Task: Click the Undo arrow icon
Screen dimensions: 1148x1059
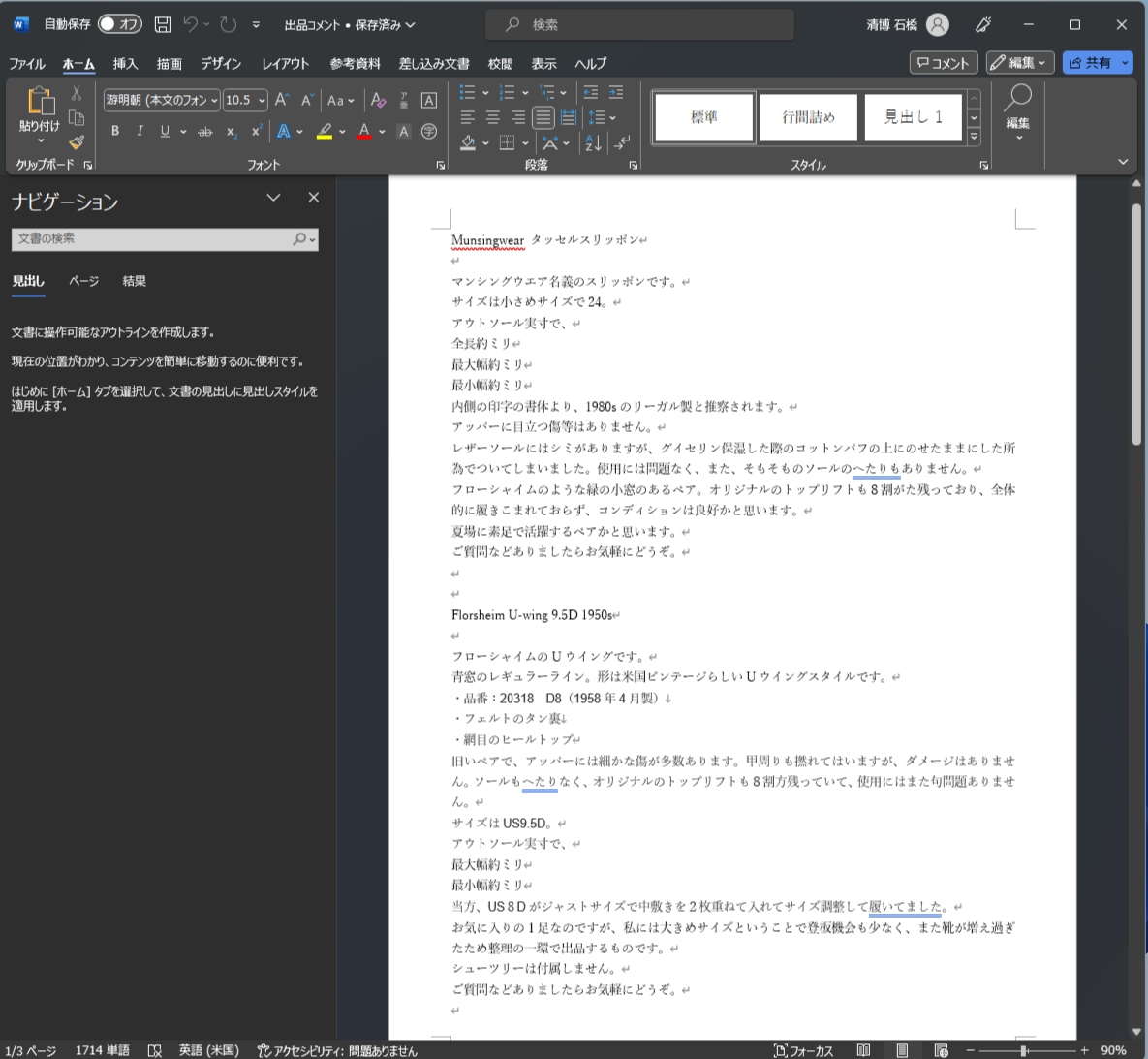Action: coord(190,25)
